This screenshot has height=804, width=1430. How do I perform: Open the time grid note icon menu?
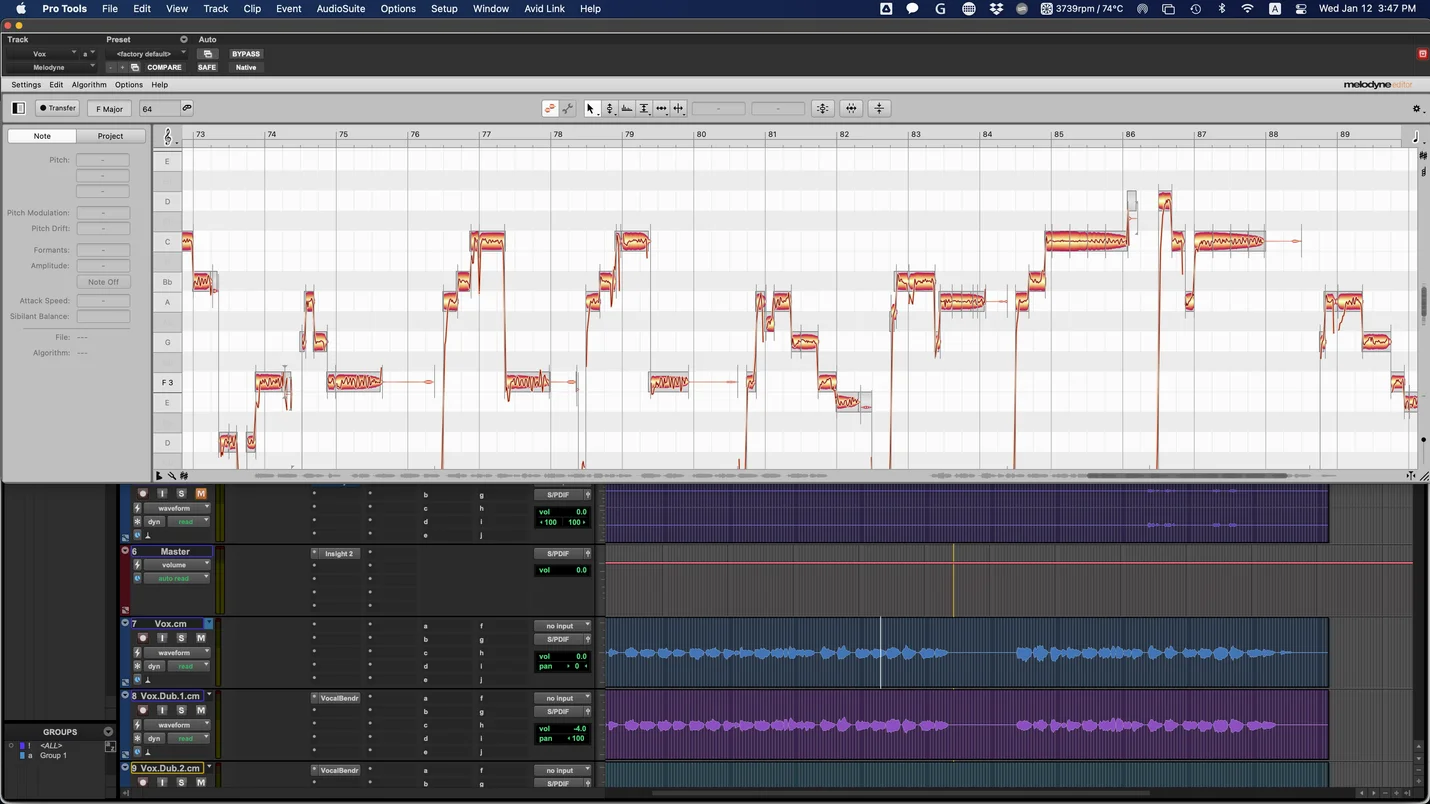1415,137
